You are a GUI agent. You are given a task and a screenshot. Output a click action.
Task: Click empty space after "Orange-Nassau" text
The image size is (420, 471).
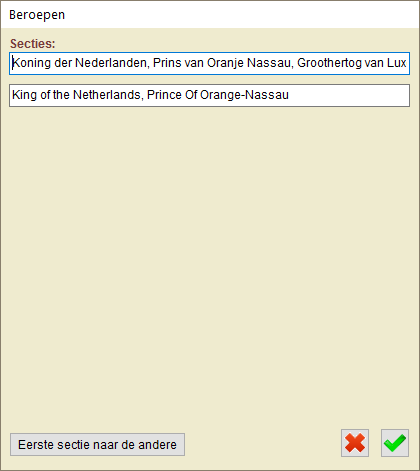pyautogui.click(x=348, y=95)
